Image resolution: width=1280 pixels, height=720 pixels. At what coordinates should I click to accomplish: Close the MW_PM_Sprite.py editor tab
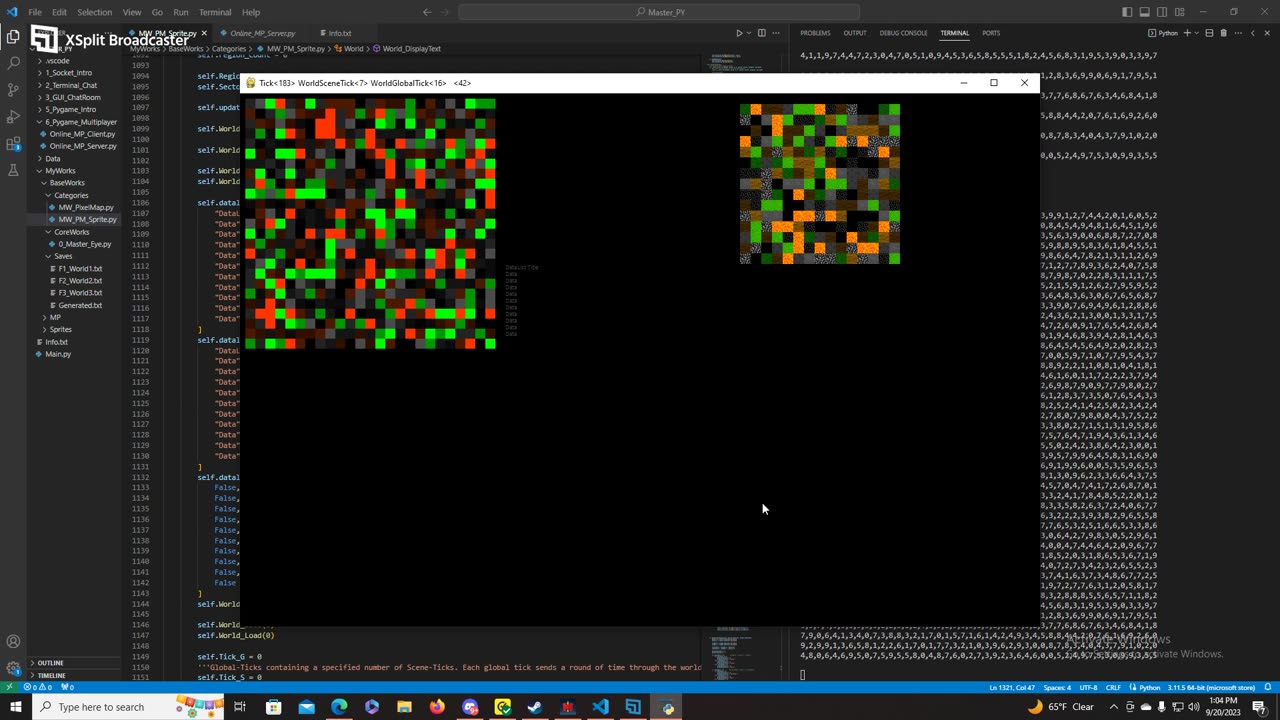point(203,33)
